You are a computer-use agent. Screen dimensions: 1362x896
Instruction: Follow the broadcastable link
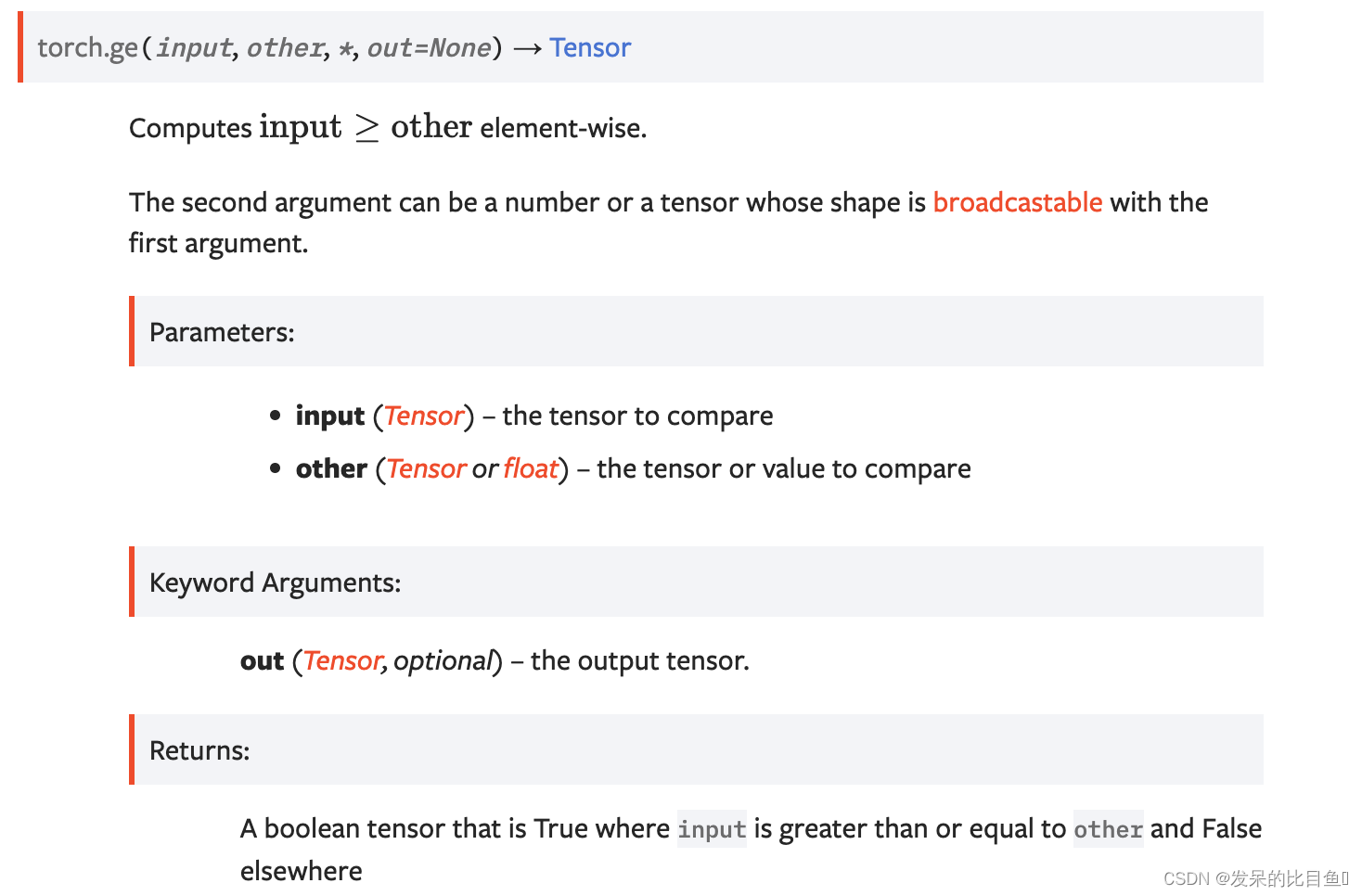pyautogui.click(x=1017, y=202)
